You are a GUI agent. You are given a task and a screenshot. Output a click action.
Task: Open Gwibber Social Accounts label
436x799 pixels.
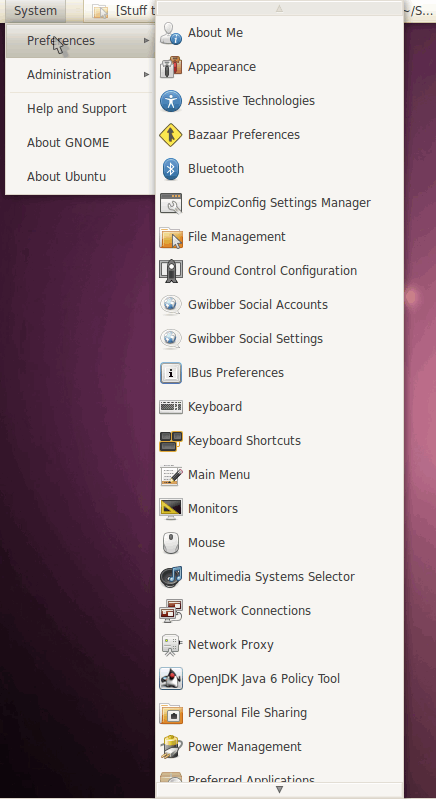pos(258,305)
